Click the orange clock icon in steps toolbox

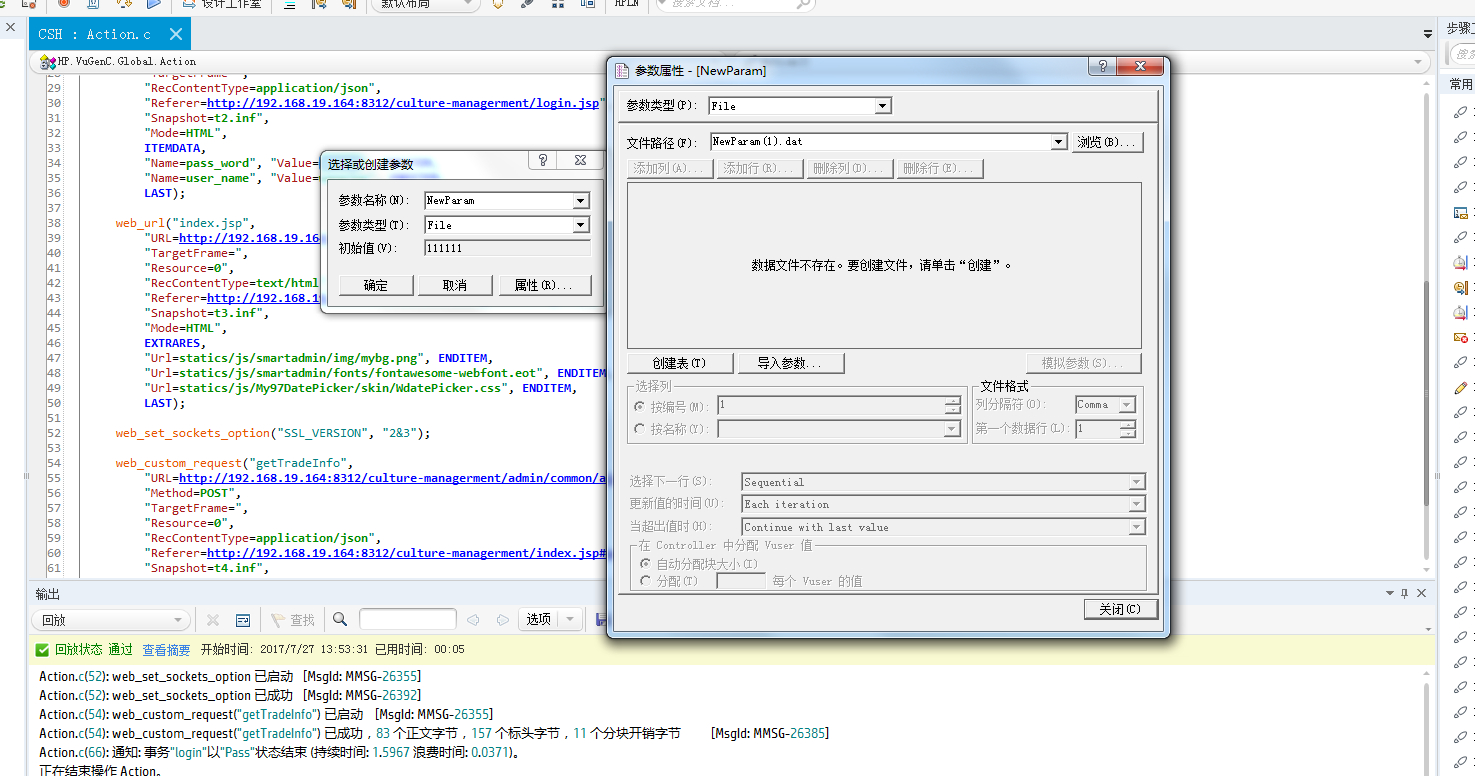pyautogui.click(x=1460, y=288)
